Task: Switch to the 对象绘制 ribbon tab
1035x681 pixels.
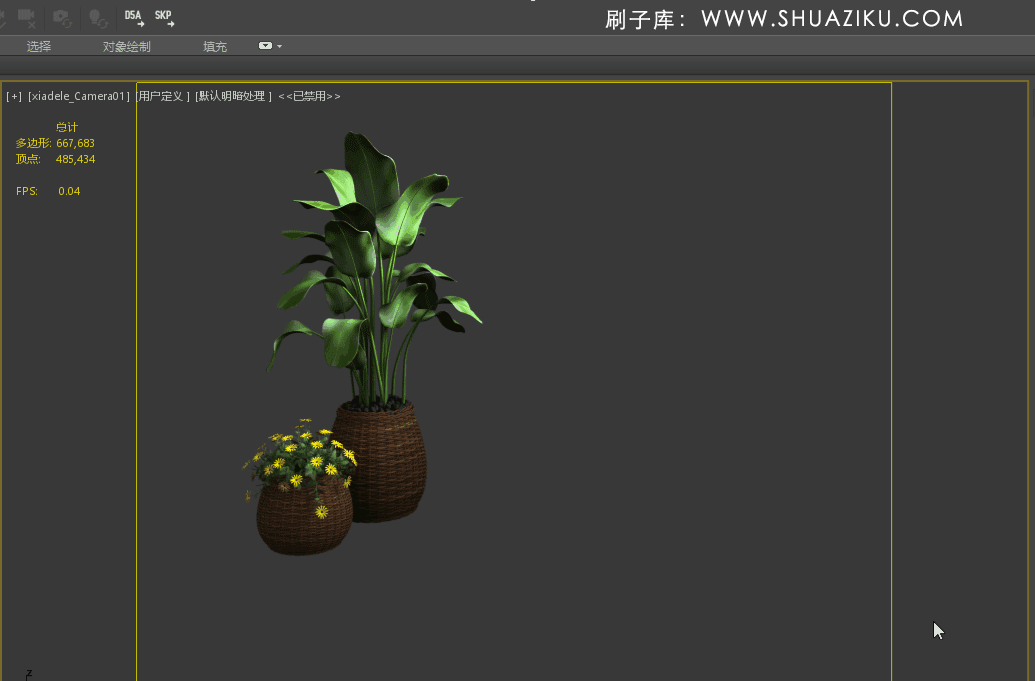Action: click(125, 45)
